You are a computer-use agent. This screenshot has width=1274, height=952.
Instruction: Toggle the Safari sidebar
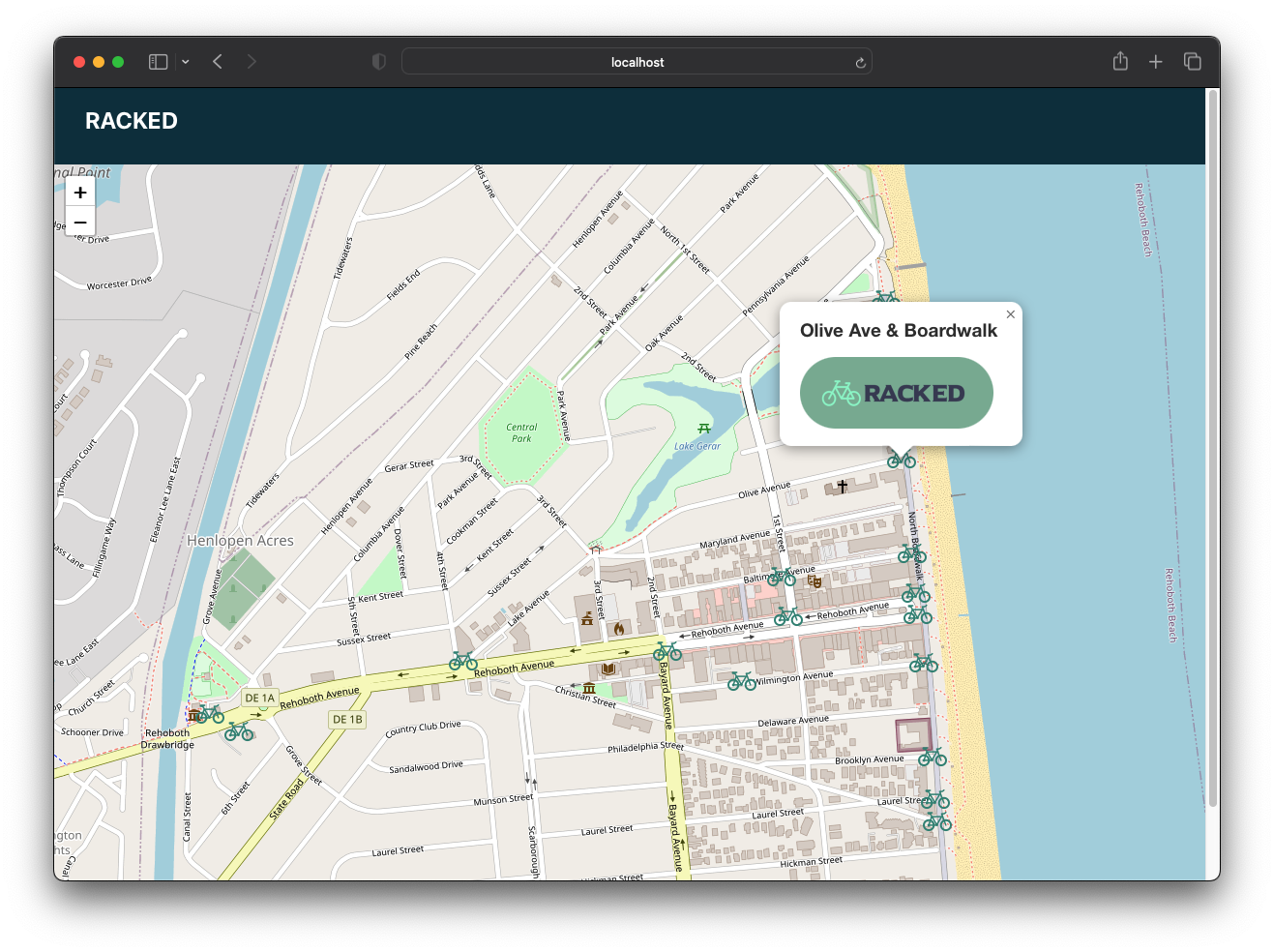158,62
